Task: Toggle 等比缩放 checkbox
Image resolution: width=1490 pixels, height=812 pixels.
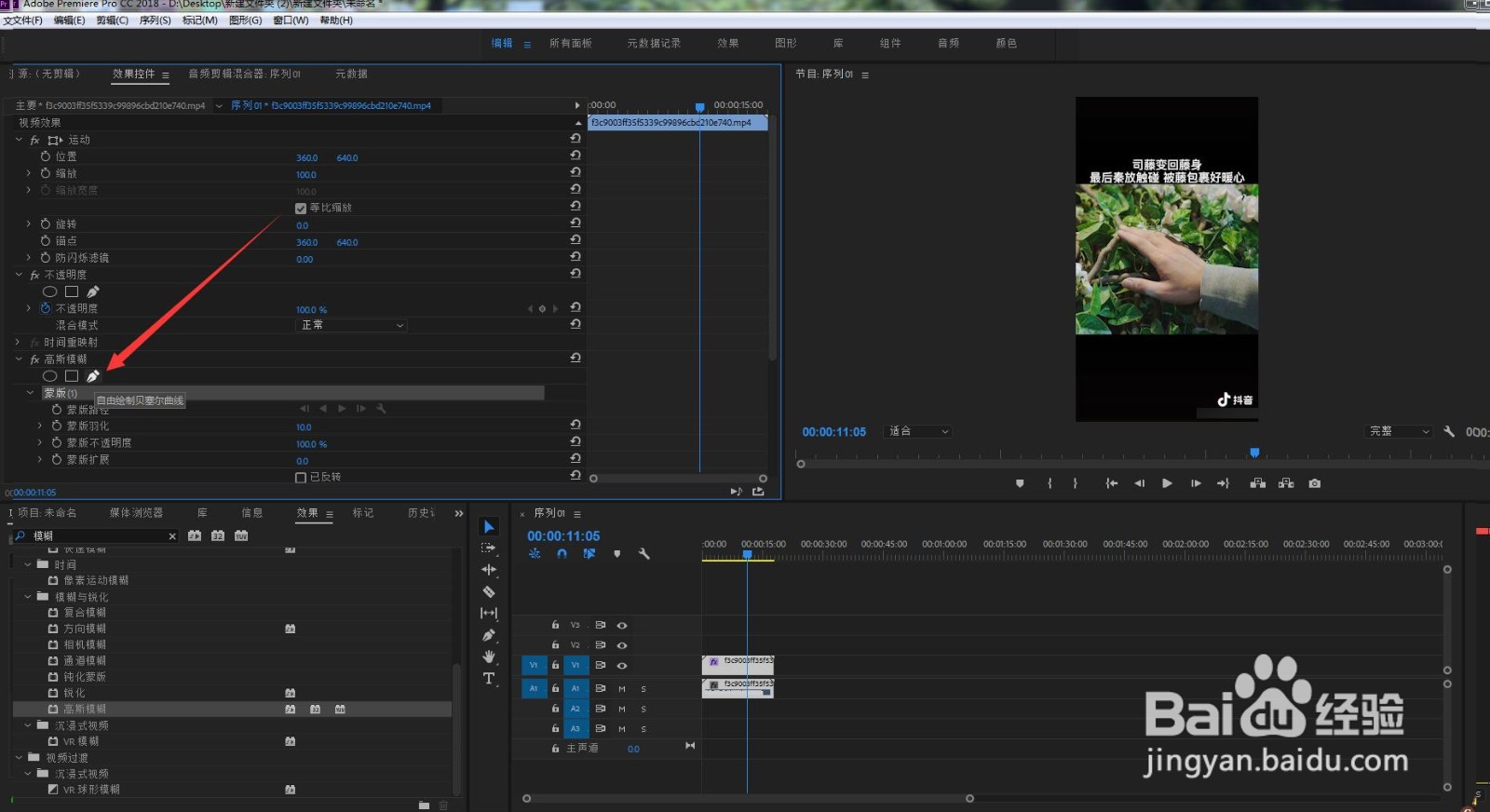Action: click(x=301, y=209)
